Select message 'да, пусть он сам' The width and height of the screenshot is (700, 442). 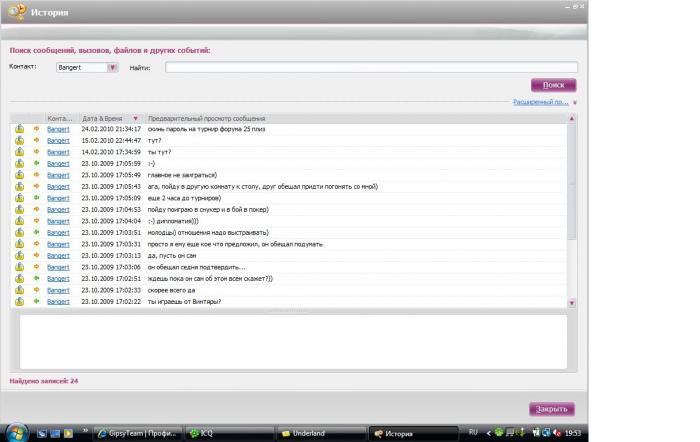click(172, 256)
